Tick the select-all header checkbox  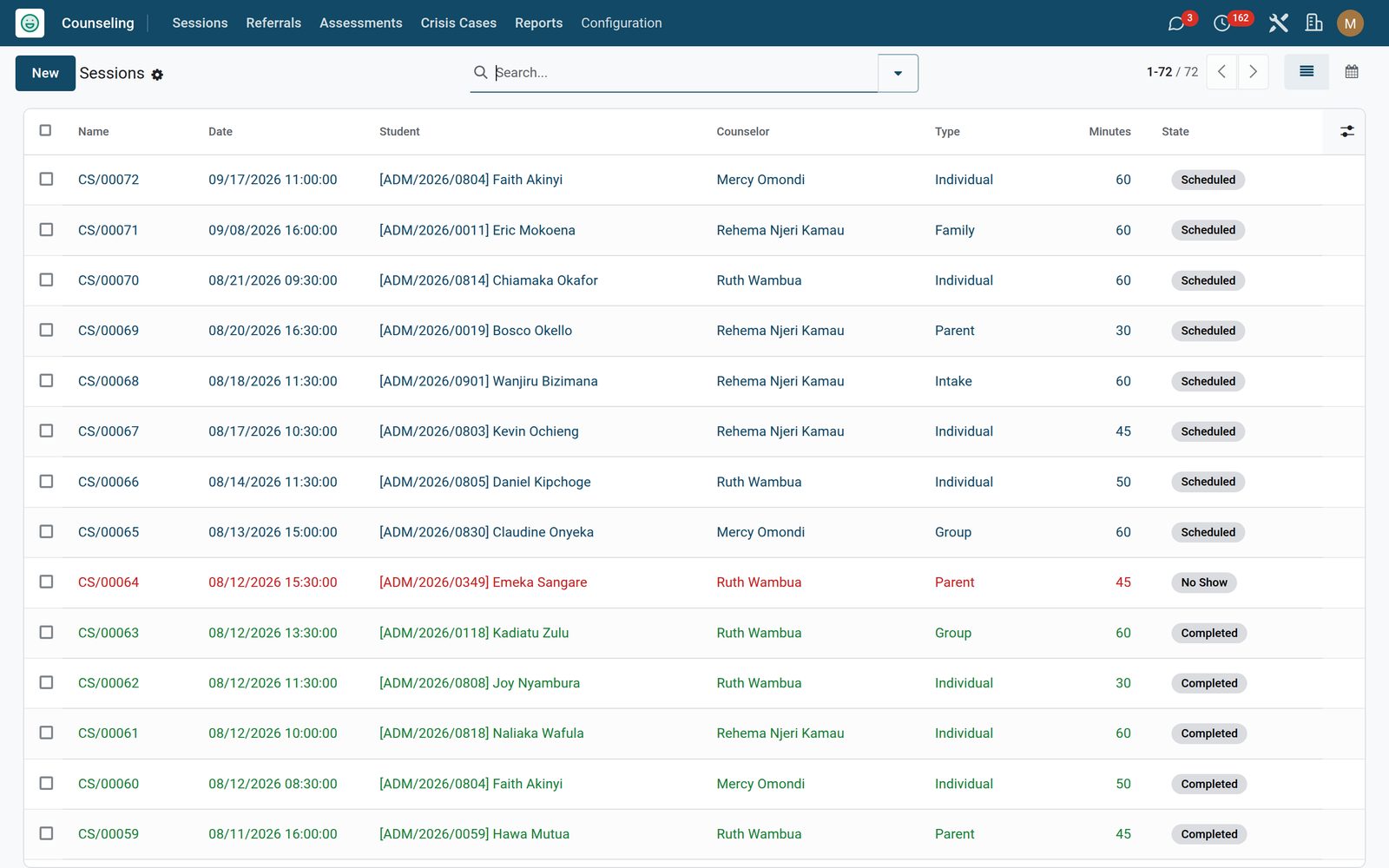click(x=46, y=130)
